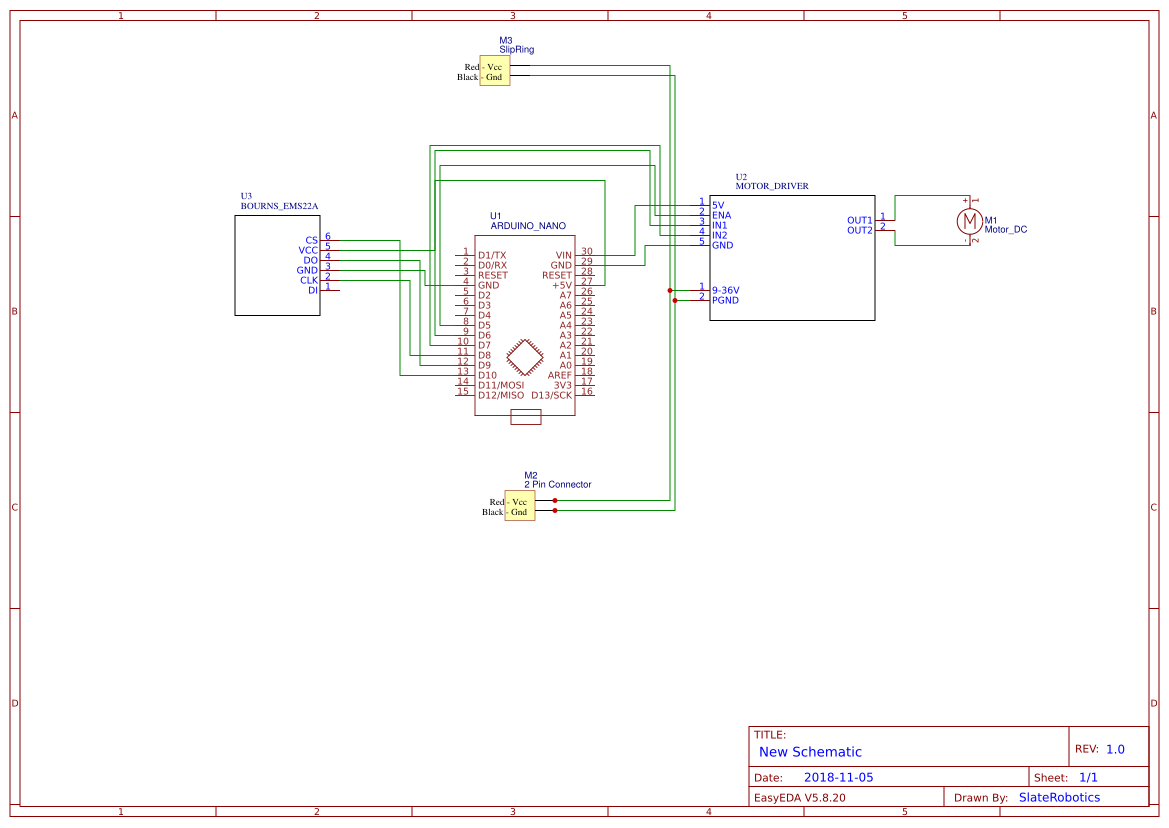Image resolution: width=1169 pixels, height=828 pixels.
Task: Click the SlateRobotics Drawn By entry
Action: tap(1059, 797)
